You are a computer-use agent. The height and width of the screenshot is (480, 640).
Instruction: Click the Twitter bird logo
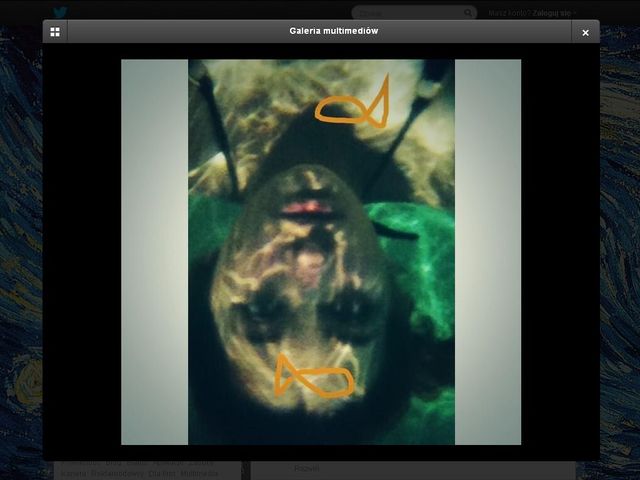pos(61,12)
